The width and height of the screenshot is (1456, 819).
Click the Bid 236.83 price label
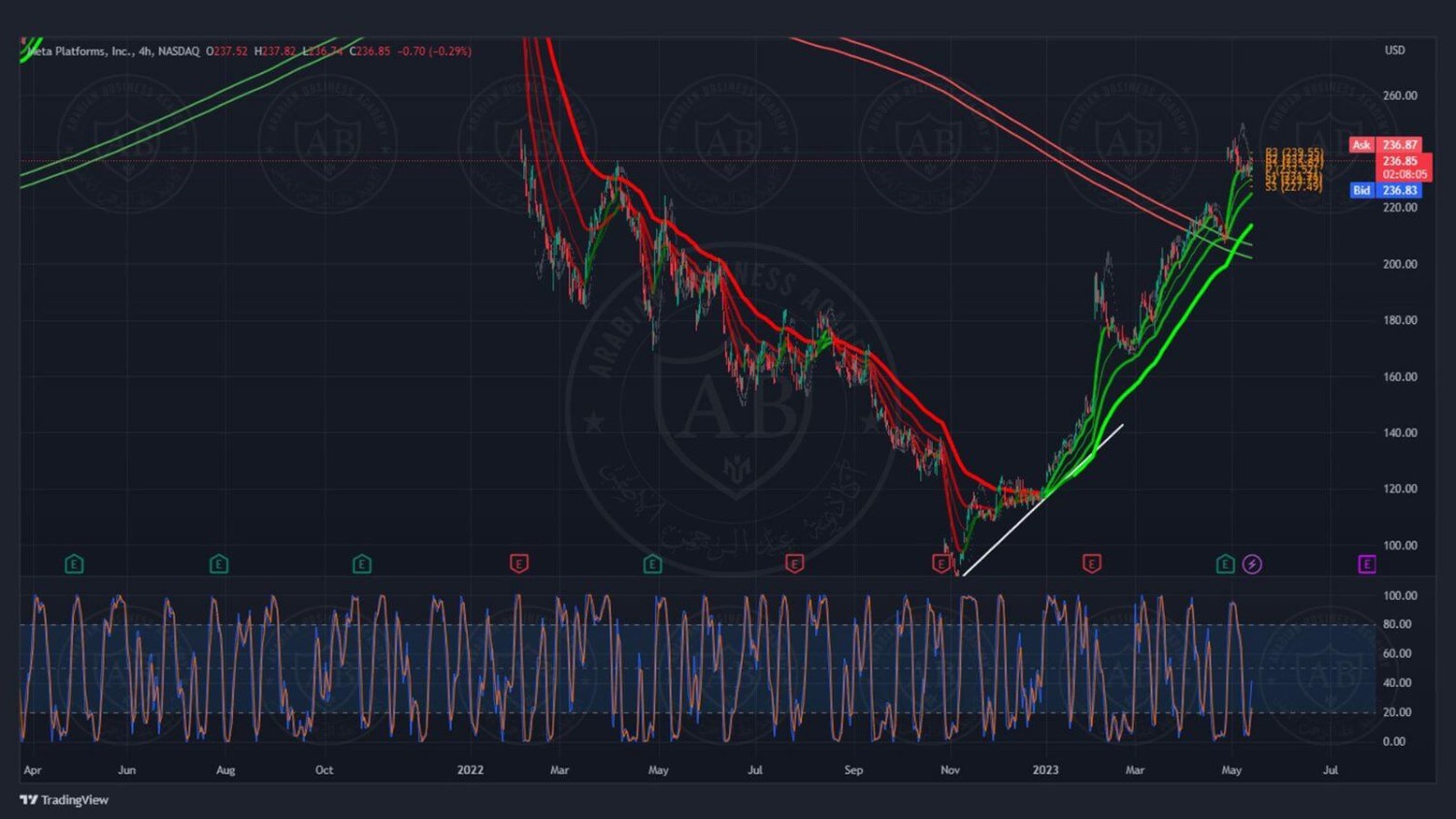tap(1385, 190)
